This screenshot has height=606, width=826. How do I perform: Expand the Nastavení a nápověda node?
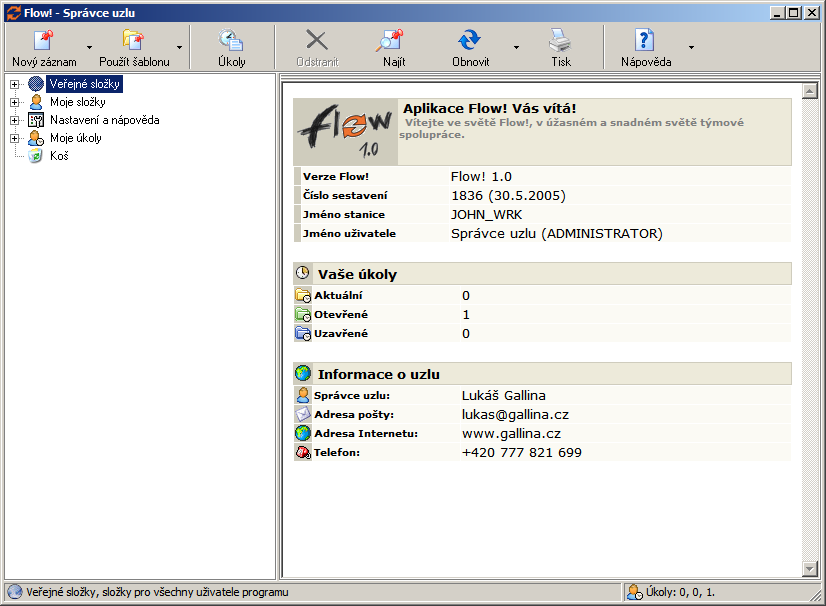point(15,120)
